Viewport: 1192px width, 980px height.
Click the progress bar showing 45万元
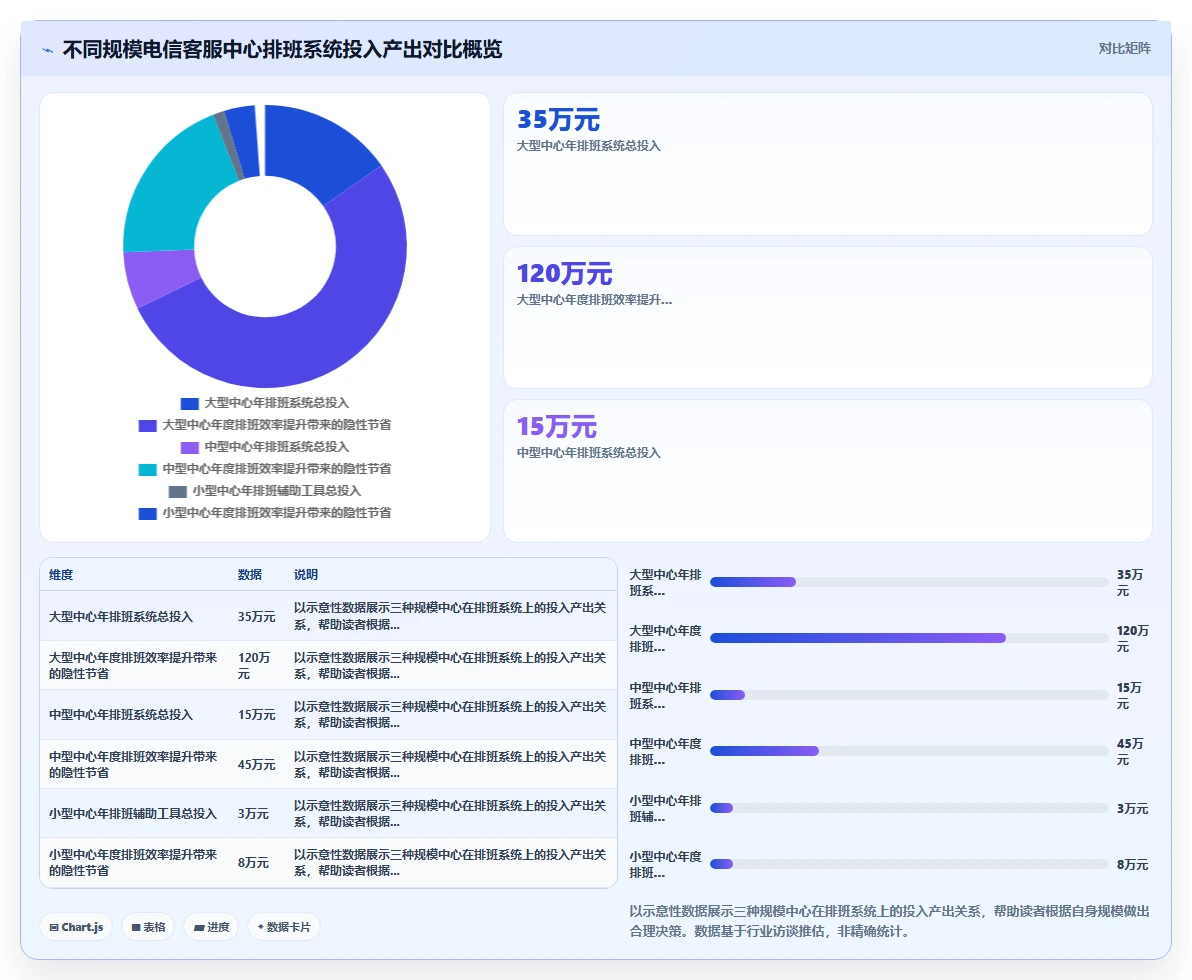click(909, 751)
